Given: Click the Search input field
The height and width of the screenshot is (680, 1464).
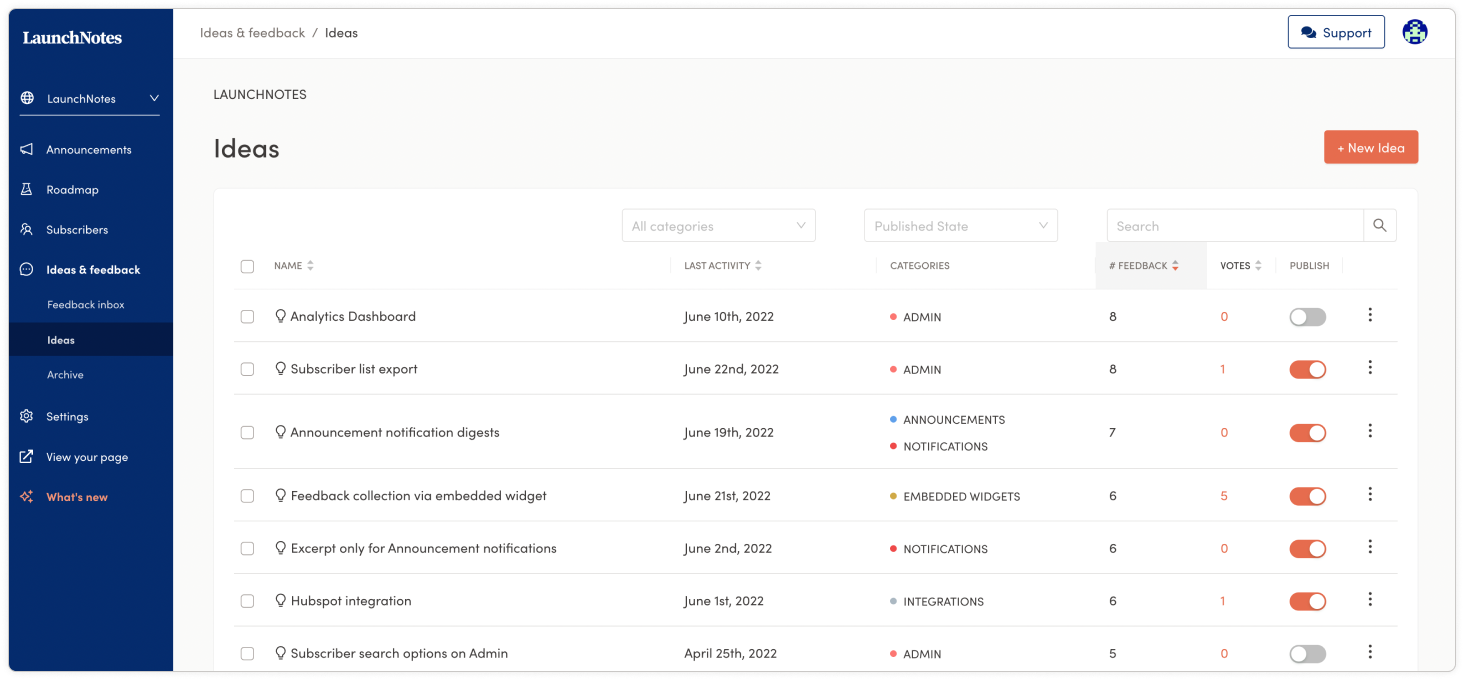Looking at the screenshot, I should [x=1235, y=226].
